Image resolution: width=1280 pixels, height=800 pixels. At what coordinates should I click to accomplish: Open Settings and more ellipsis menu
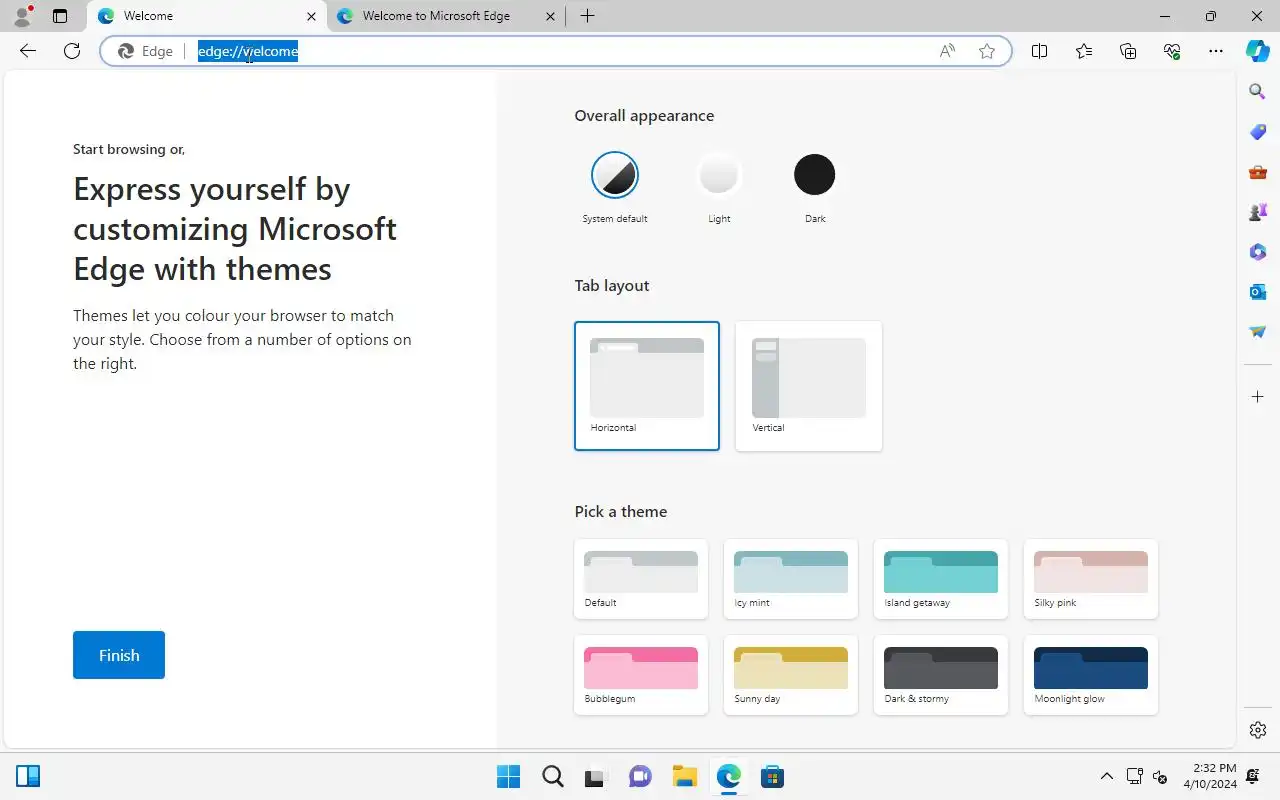1216,51
